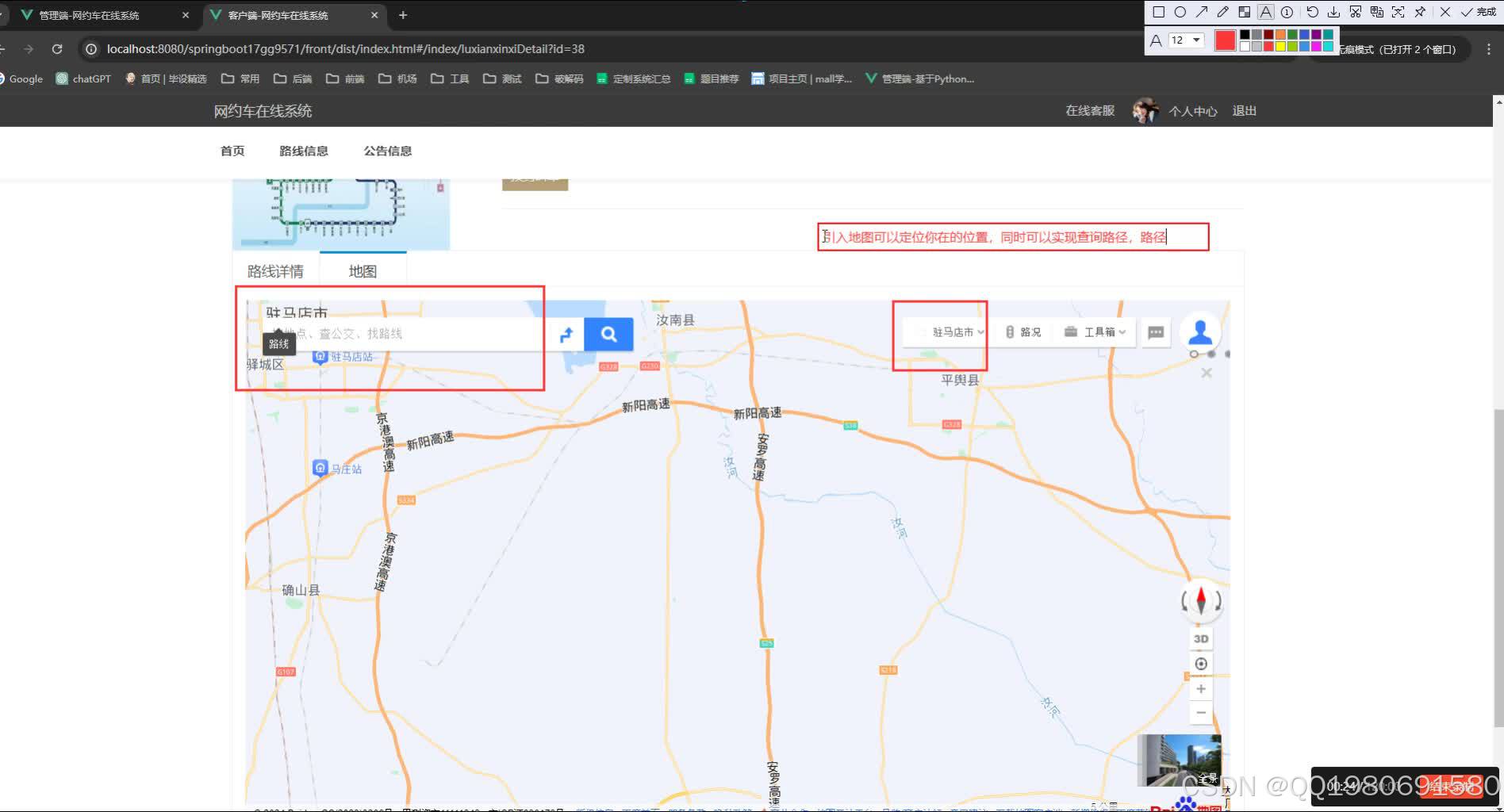The width and height of the screenshot is (1504, 812).
Task: Pick the yellow color swatch
Action: [x=1280, y=46]
